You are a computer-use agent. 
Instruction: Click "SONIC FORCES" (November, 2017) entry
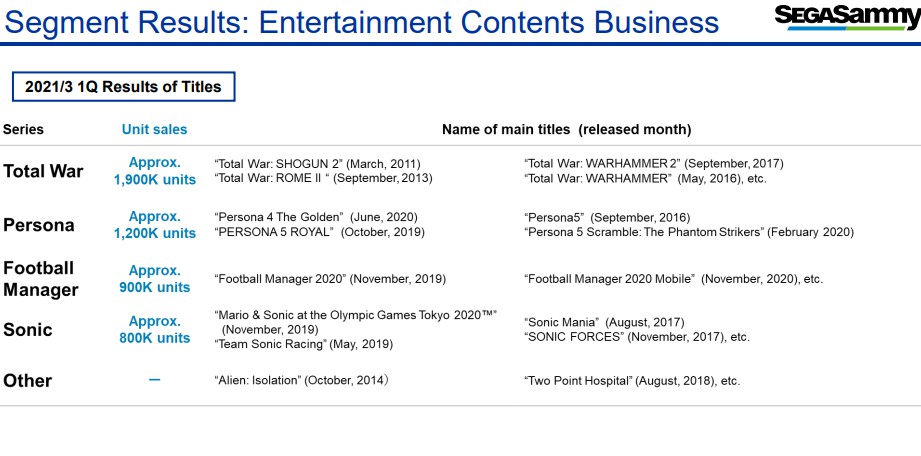(637, 337)
